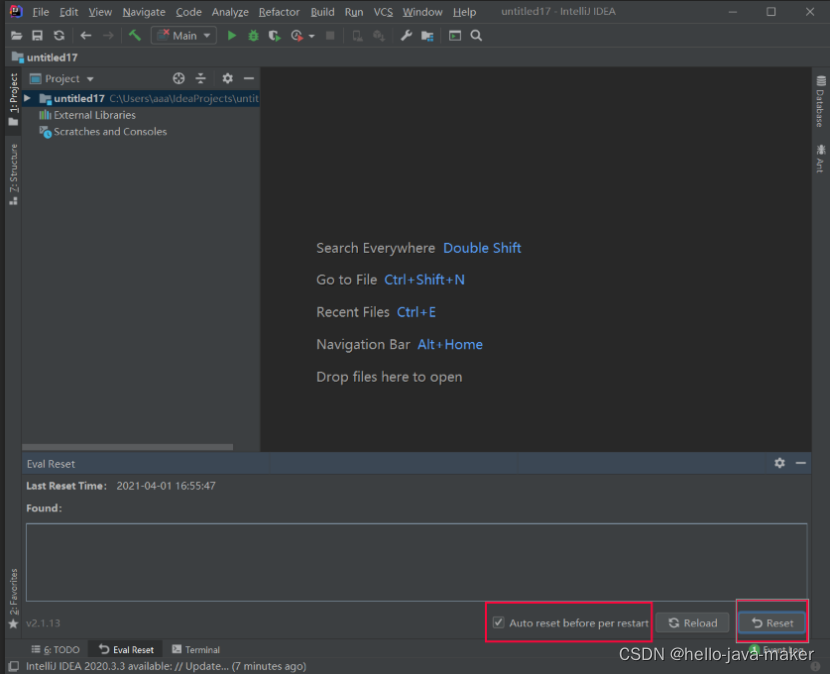Open the Navigate menu

144,12
